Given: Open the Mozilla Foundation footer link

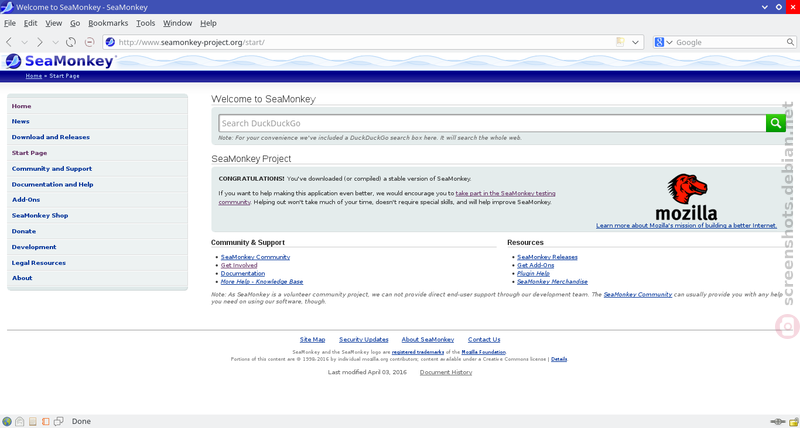Looking at the screenshot, I should point(484,352).
